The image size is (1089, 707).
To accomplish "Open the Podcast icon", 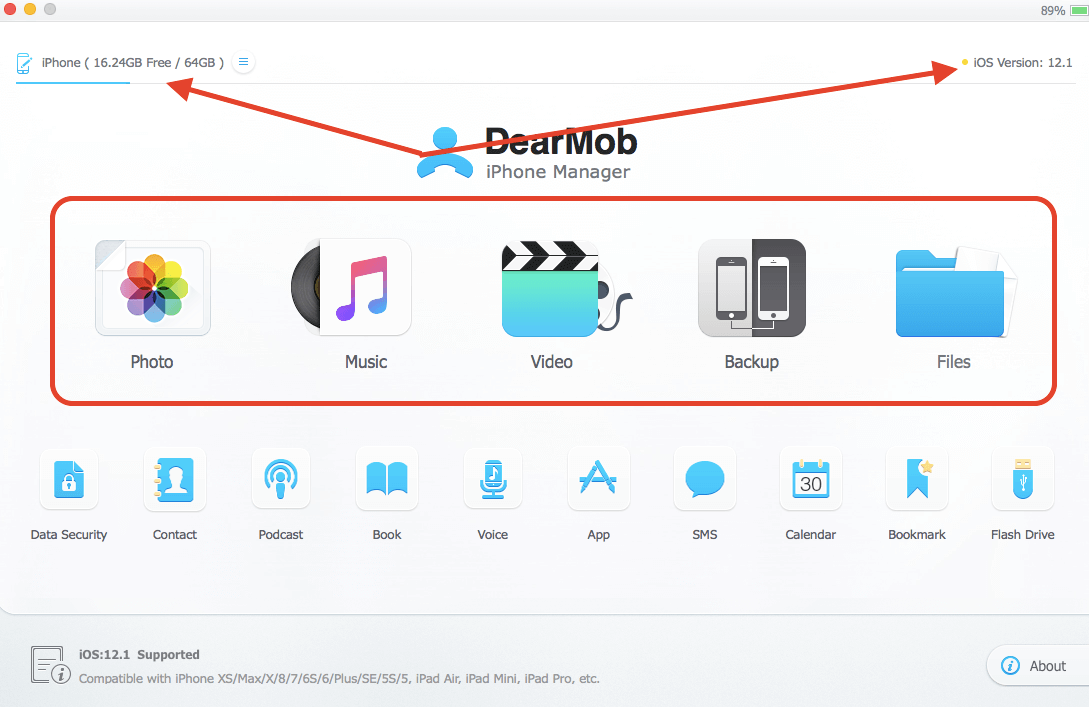I will click(x=281, y=480).
